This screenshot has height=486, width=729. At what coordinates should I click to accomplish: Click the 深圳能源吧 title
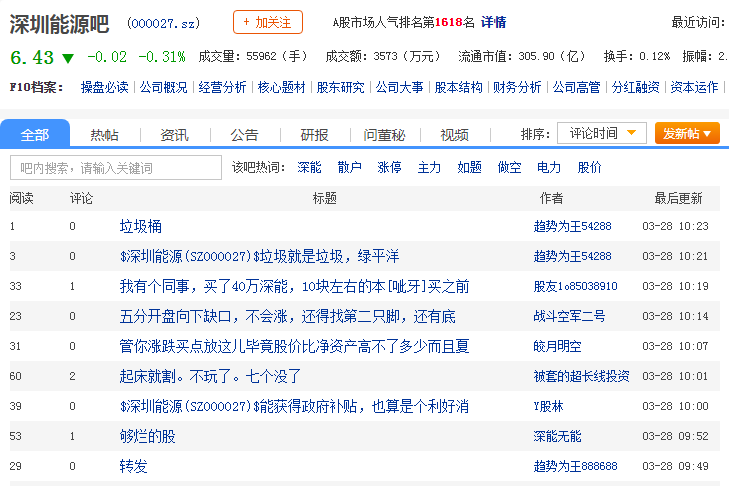tap(59, 24)
